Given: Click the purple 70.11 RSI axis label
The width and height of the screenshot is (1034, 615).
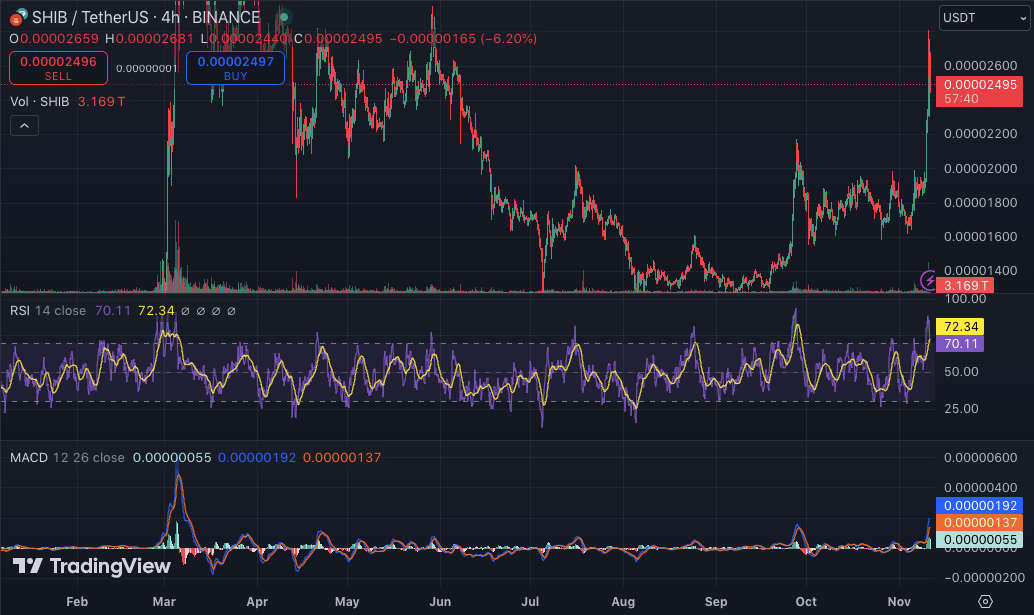Looking at the screenshot, I should pos(960,343).
